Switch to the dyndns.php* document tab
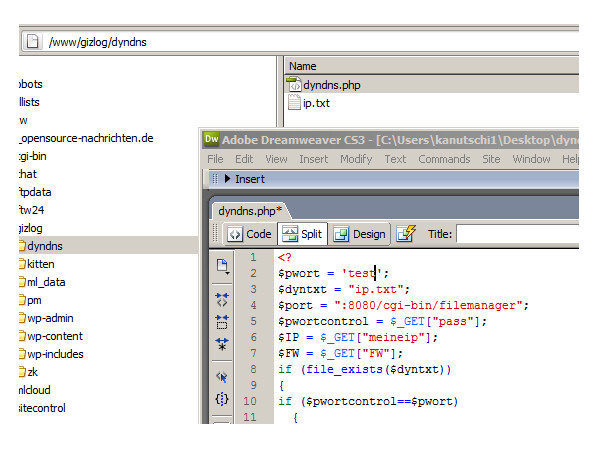This screenshot has height=449, width=598. (250, 211)
